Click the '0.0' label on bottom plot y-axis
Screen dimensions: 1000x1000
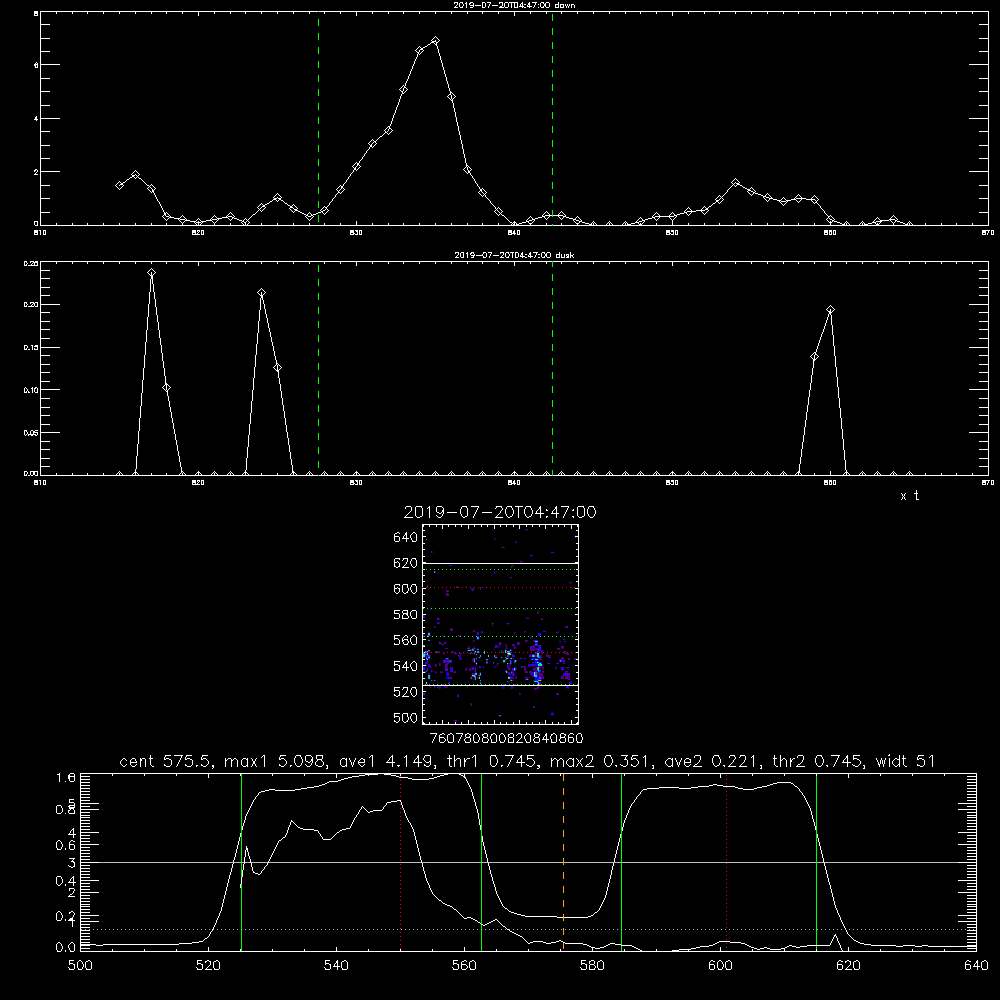66,948
